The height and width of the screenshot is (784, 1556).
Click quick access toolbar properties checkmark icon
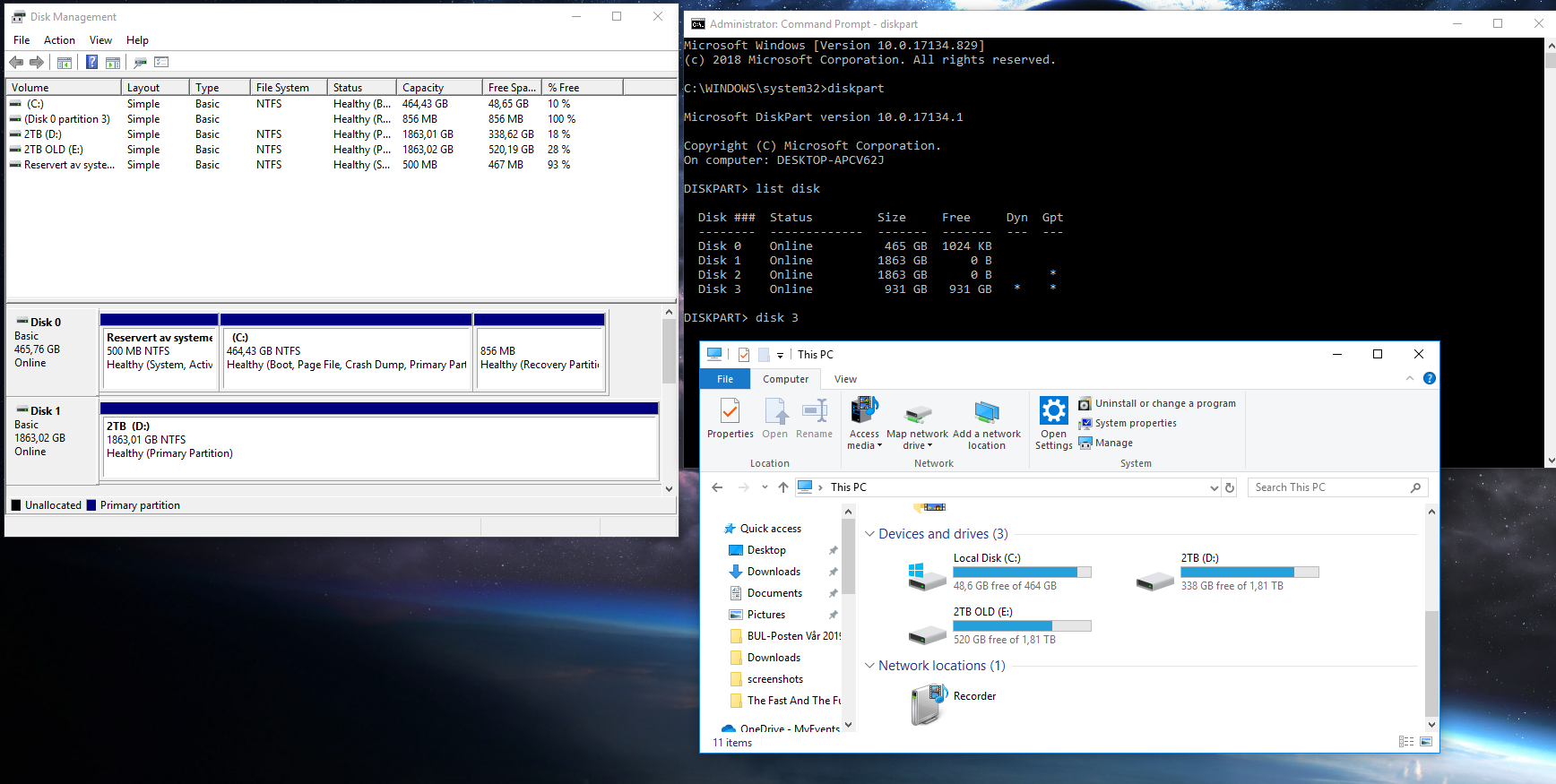(744, 355)
